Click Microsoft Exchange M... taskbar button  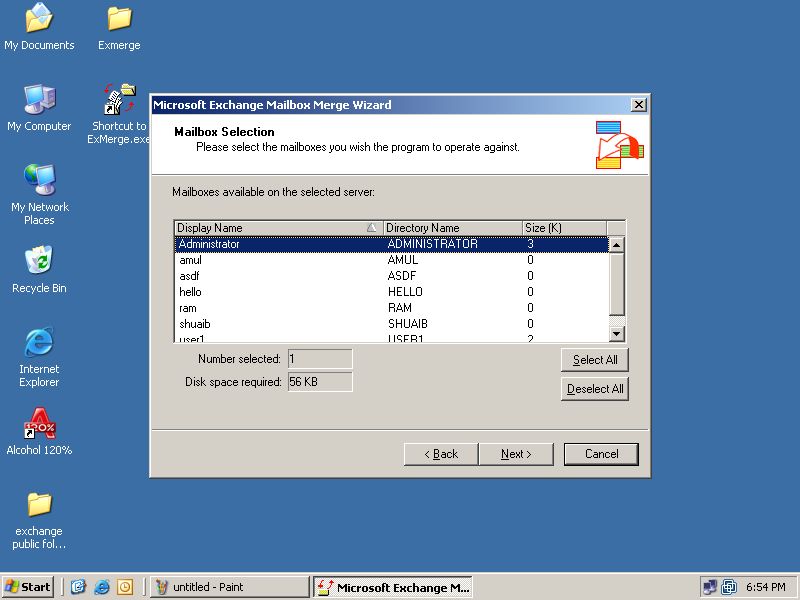tap(393, 587)
